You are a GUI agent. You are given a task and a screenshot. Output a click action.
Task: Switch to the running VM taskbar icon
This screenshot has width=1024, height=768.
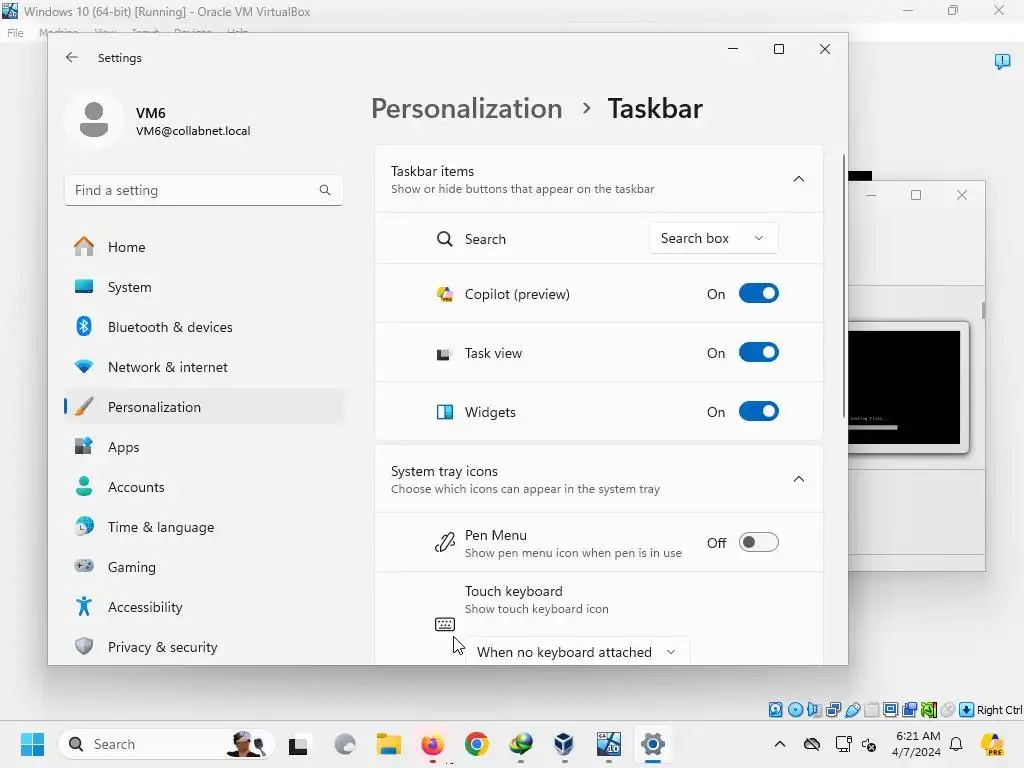[x=609, y=744]
